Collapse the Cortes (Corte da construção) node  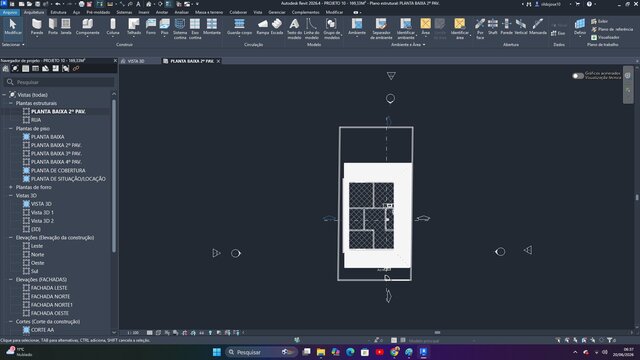pyautogui.click(x=11, y=322)
